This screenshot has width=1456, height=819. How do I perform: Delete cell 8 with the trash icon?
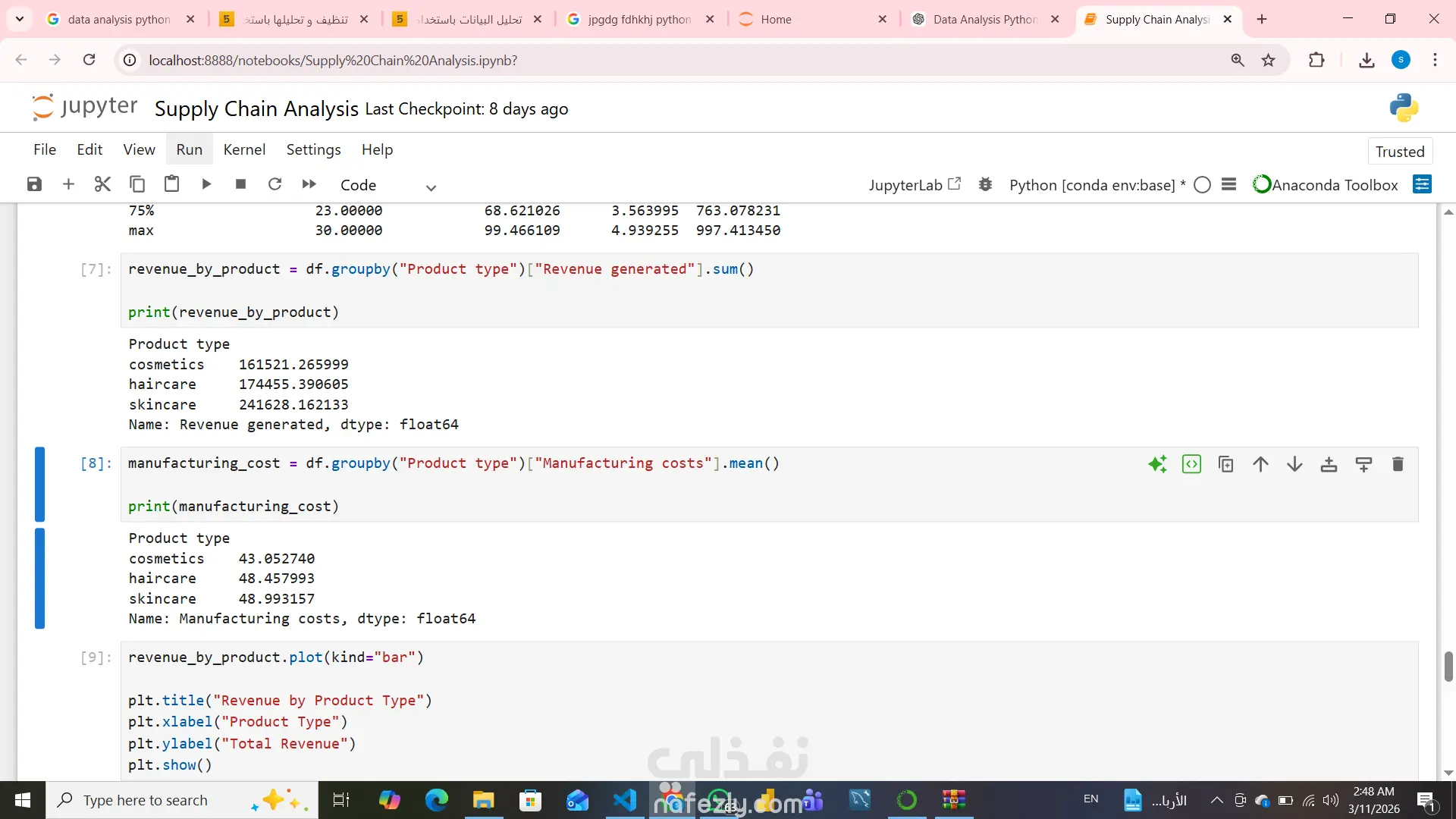point(1398,464)
